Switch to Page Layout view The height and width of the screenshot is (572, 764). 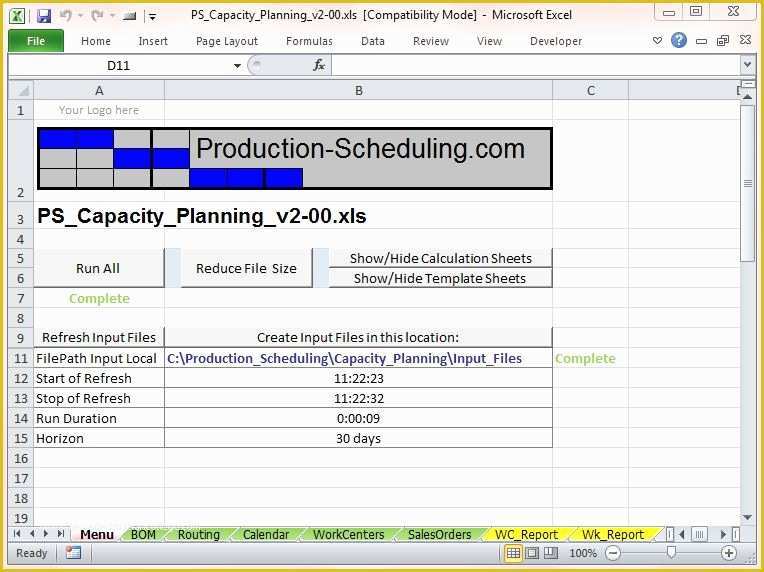532,553
